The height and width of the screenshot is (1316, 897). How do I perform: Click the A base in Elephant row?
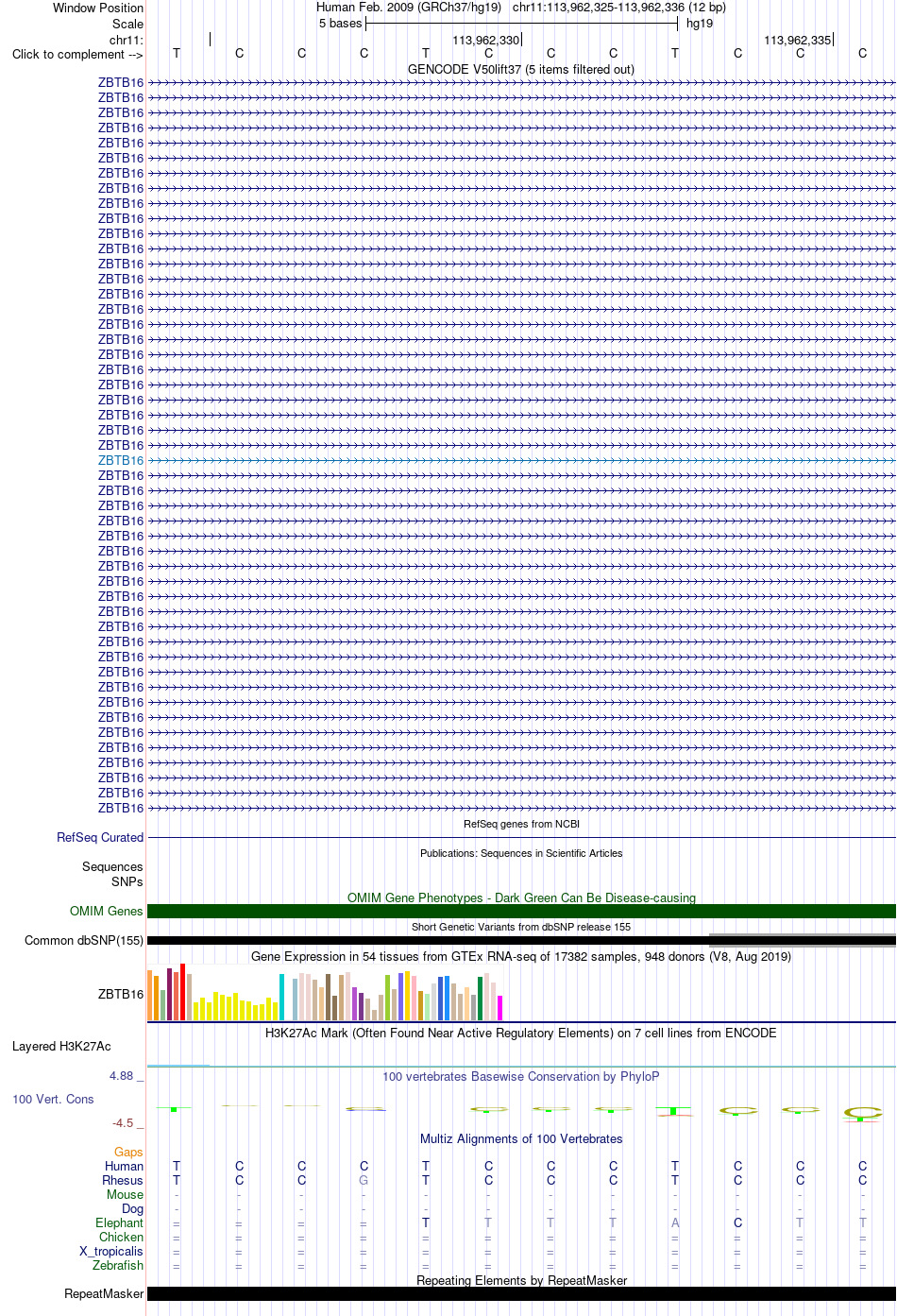(675, 1222)
